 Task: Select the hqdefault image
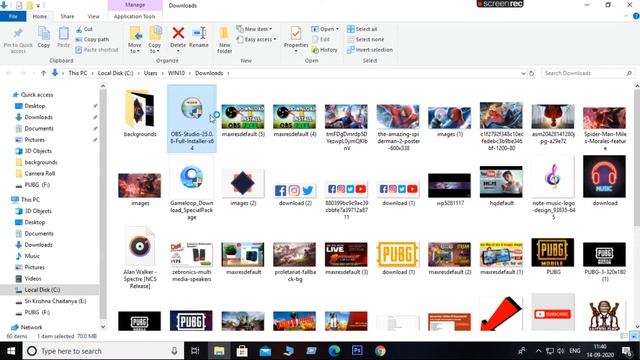pyautogui.click(x=501, y=186)
